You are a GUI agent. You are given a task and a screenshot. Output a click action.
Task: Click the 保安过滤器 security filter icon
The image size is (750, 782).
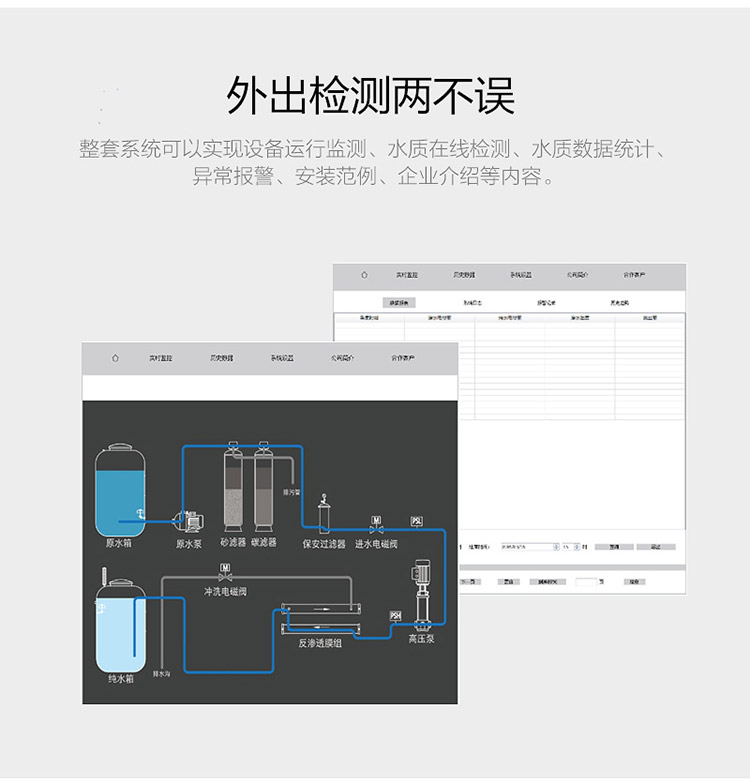click(323, 517)
